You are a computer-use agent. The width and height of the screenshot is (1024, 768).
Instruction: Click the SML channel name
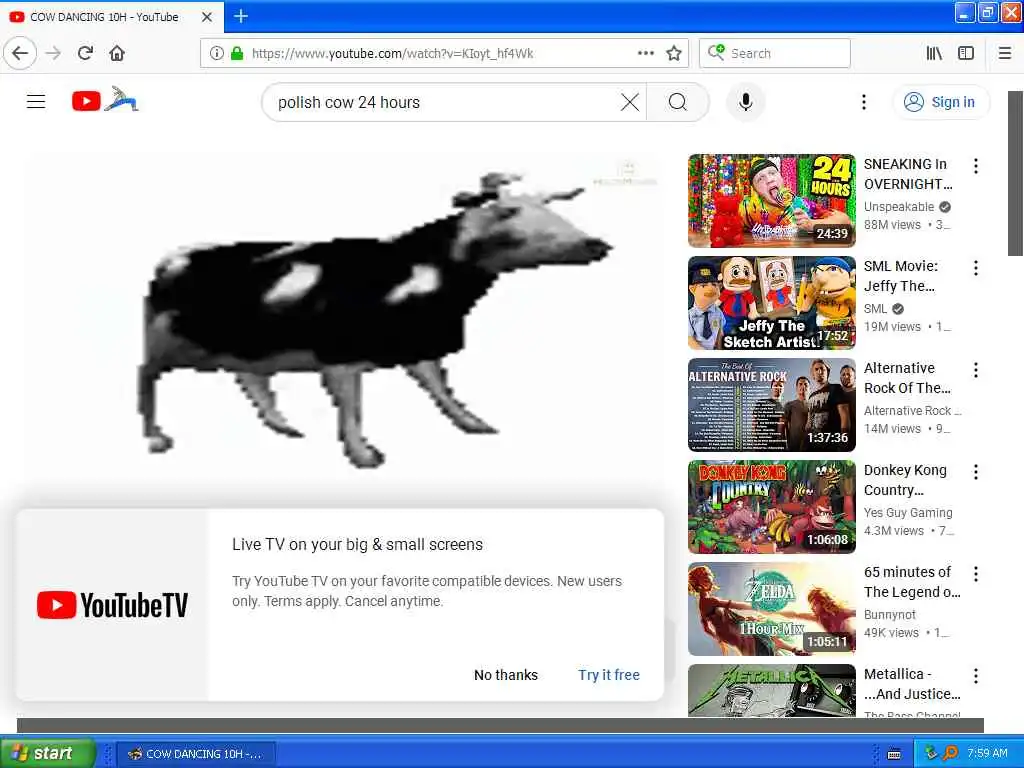click(x=875, y=308)
